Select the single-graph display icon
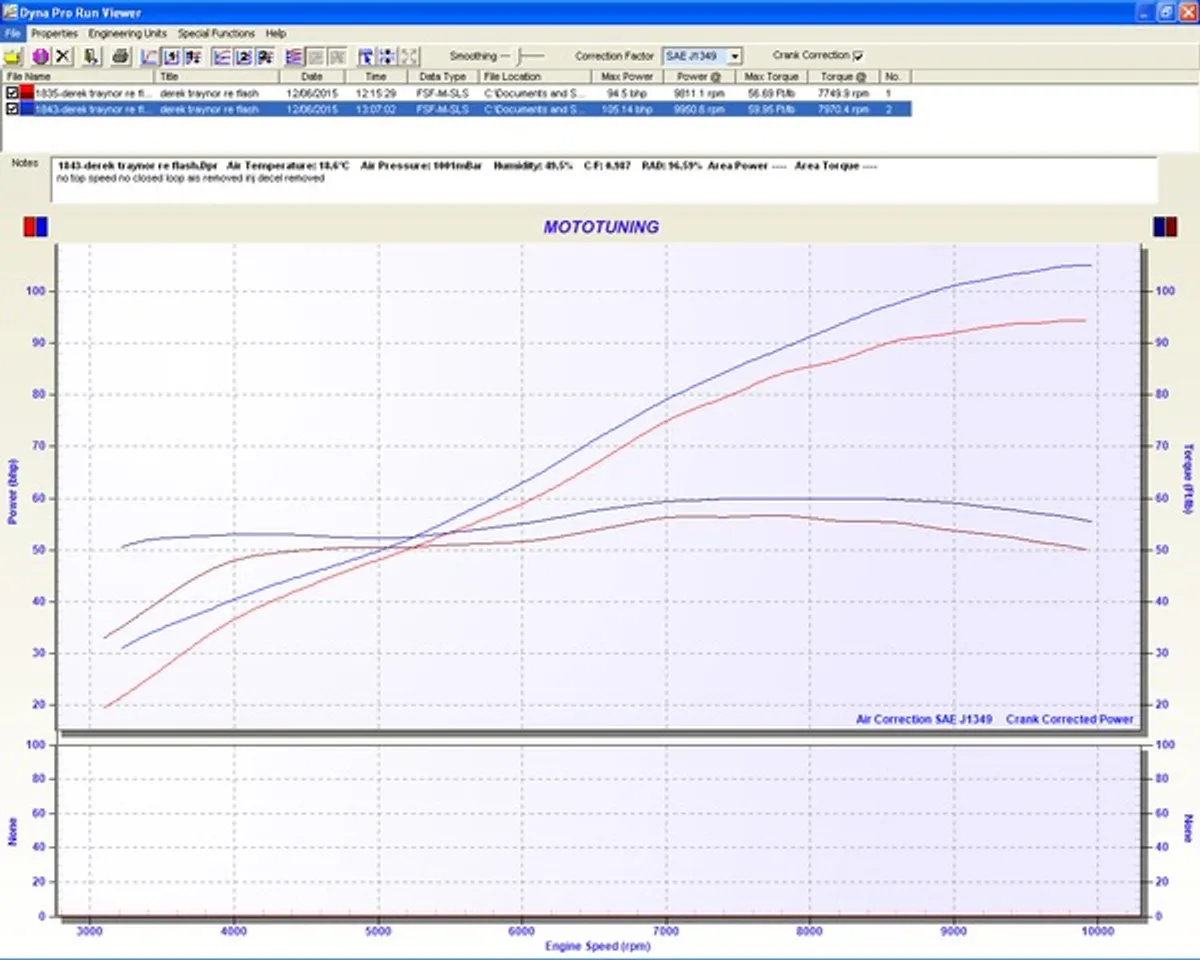This screenshot has width=1200, height=960. point(169,56)
